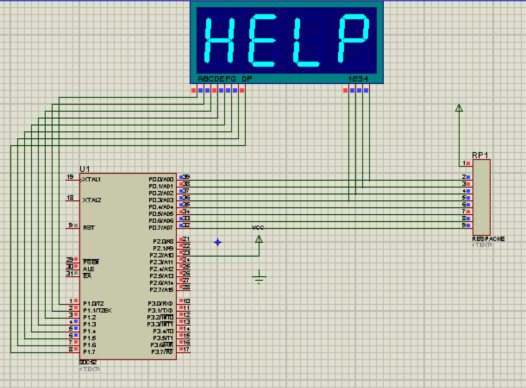Select the VCC power terminal symbol
526x388 pixels.
[x=259, y=239]
